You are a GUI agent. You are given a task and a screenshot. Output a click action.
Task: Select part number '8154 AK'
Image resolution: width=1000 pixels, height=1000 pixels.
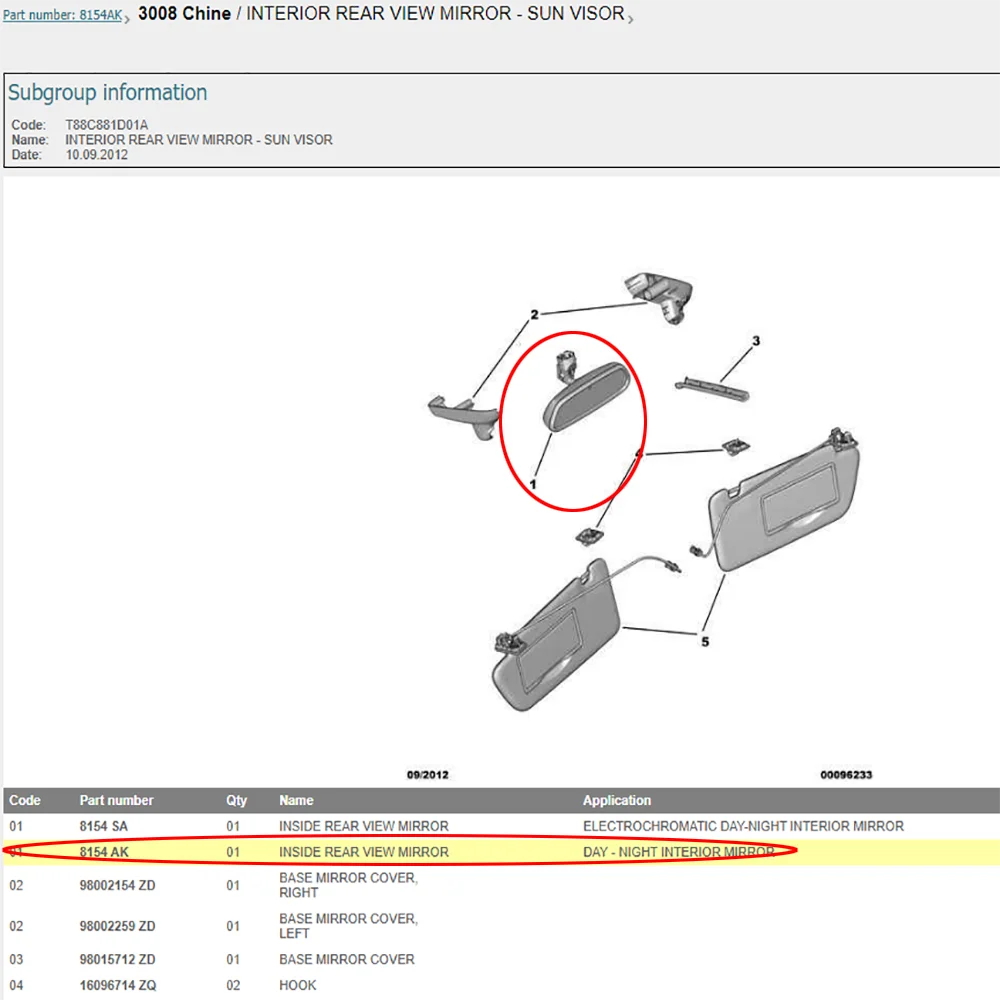104,852
